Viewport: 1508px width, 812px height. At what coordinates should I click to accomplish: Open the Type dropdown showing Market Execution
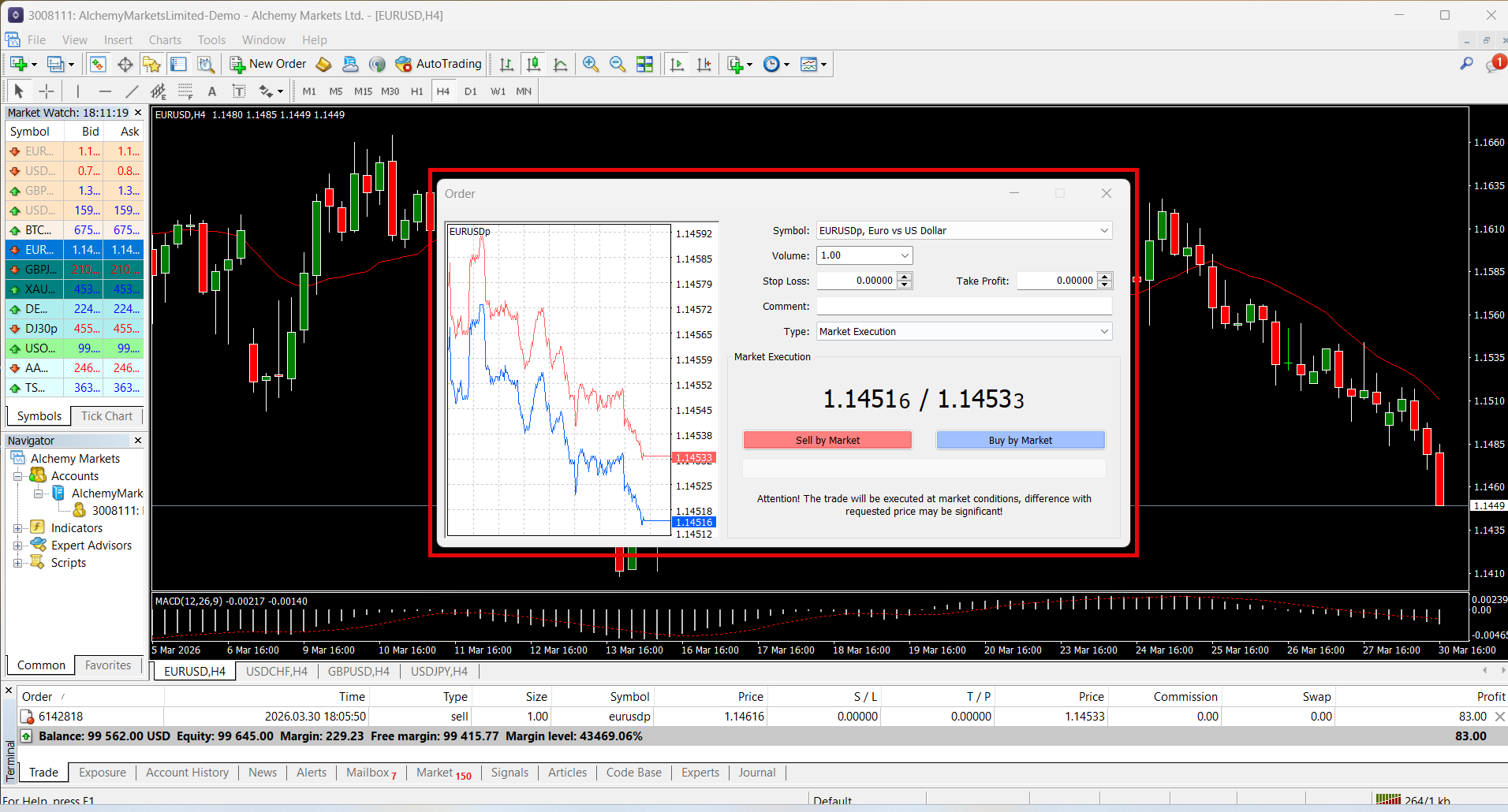(x=1104, y=331)
